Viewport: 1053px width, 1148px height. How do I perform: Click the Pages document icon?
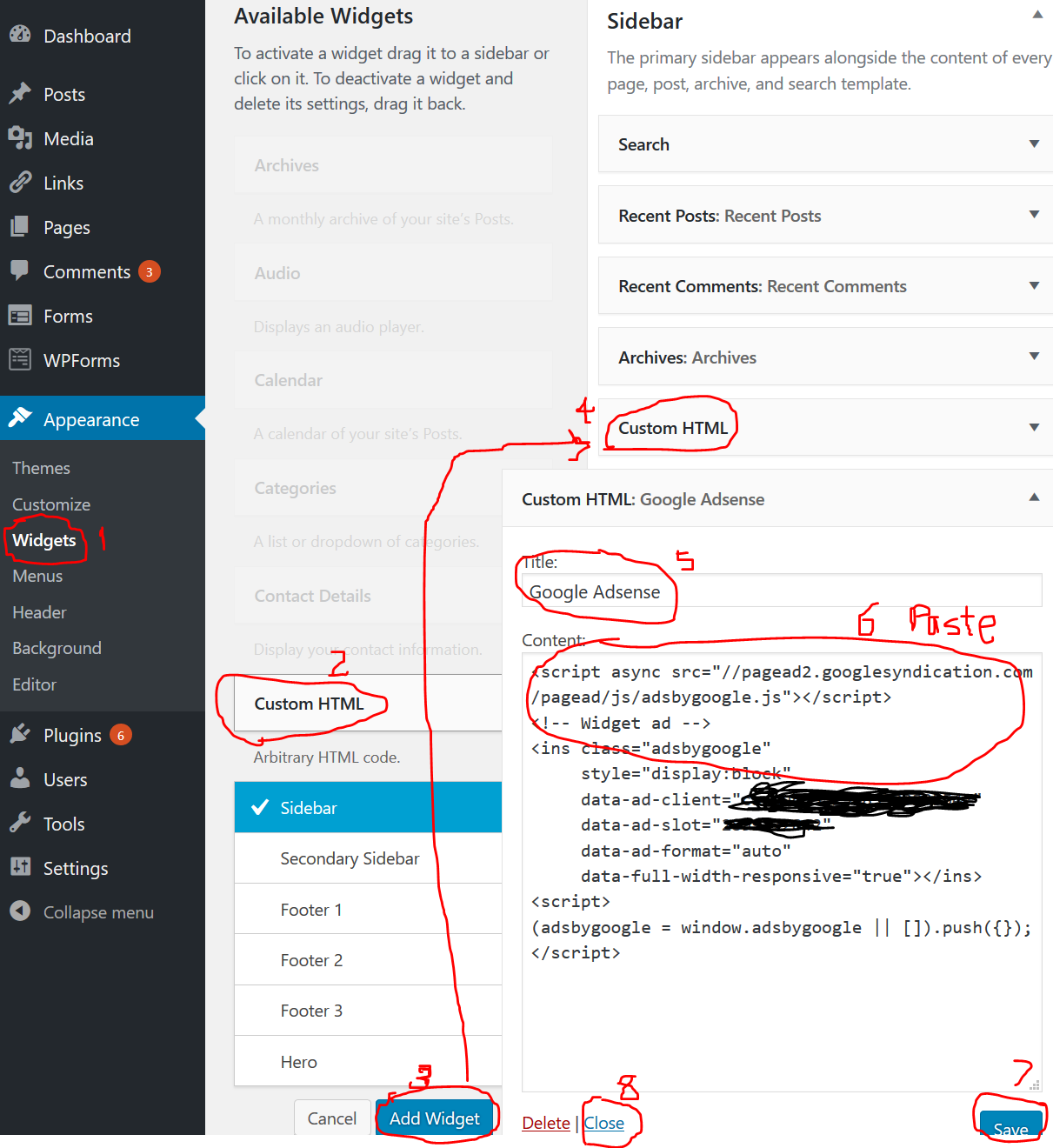(20, 227)
